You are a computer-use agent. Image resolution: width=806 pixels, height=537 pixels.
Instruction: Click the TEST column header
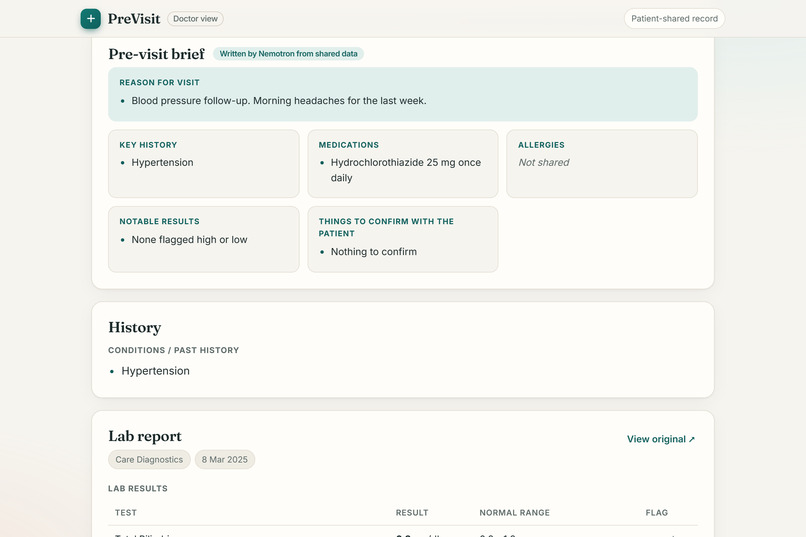(x=126, y=512)
